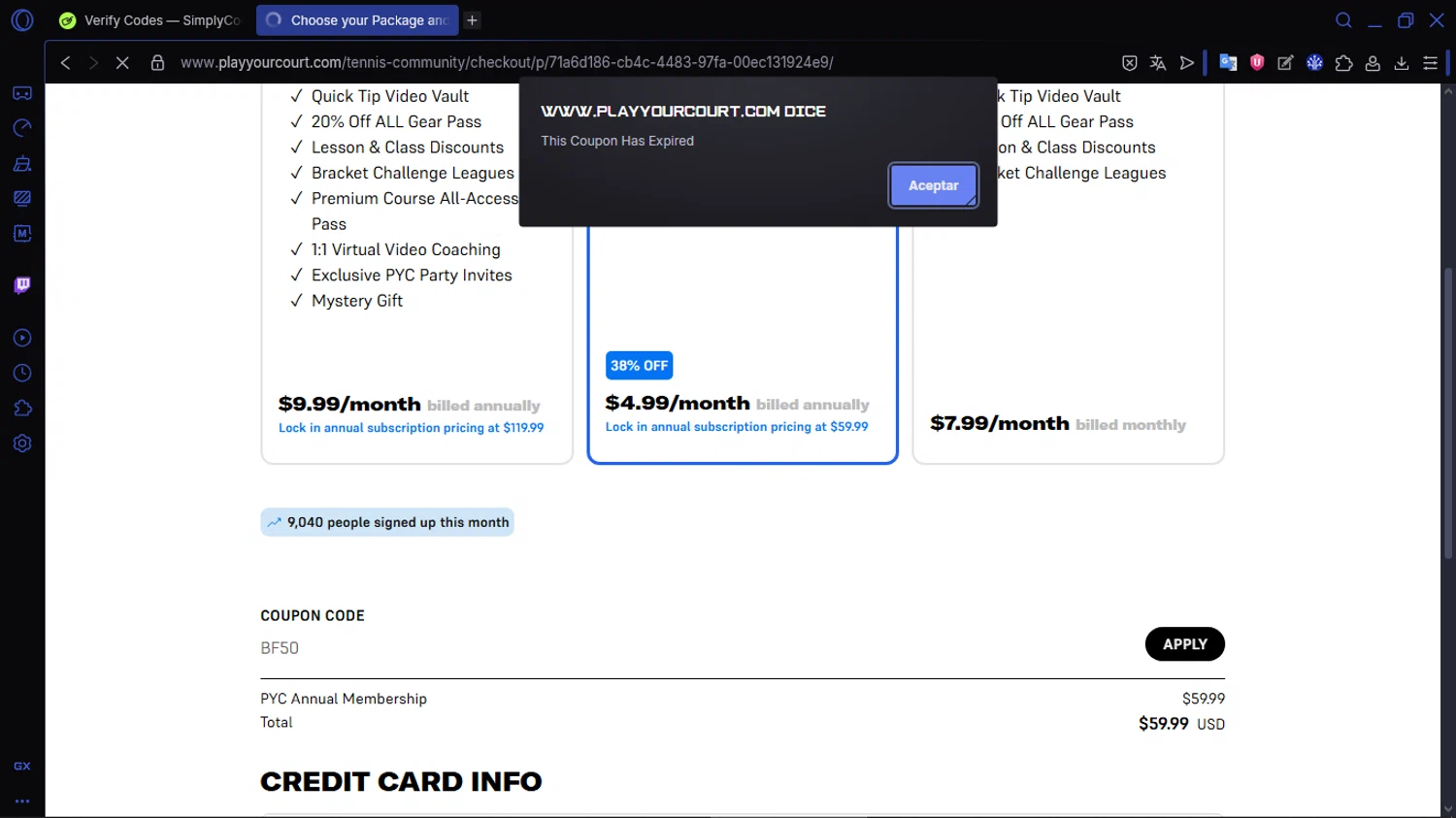Click the 9,040 people signed up badge

[x=387, y=522]
